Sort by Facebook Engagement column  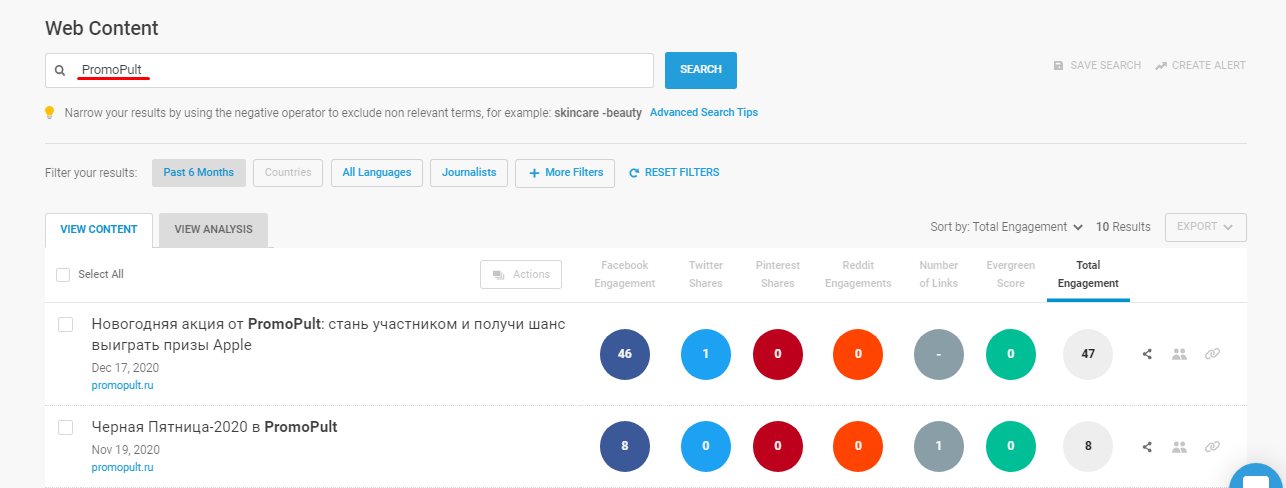click(x=625, y=274)
